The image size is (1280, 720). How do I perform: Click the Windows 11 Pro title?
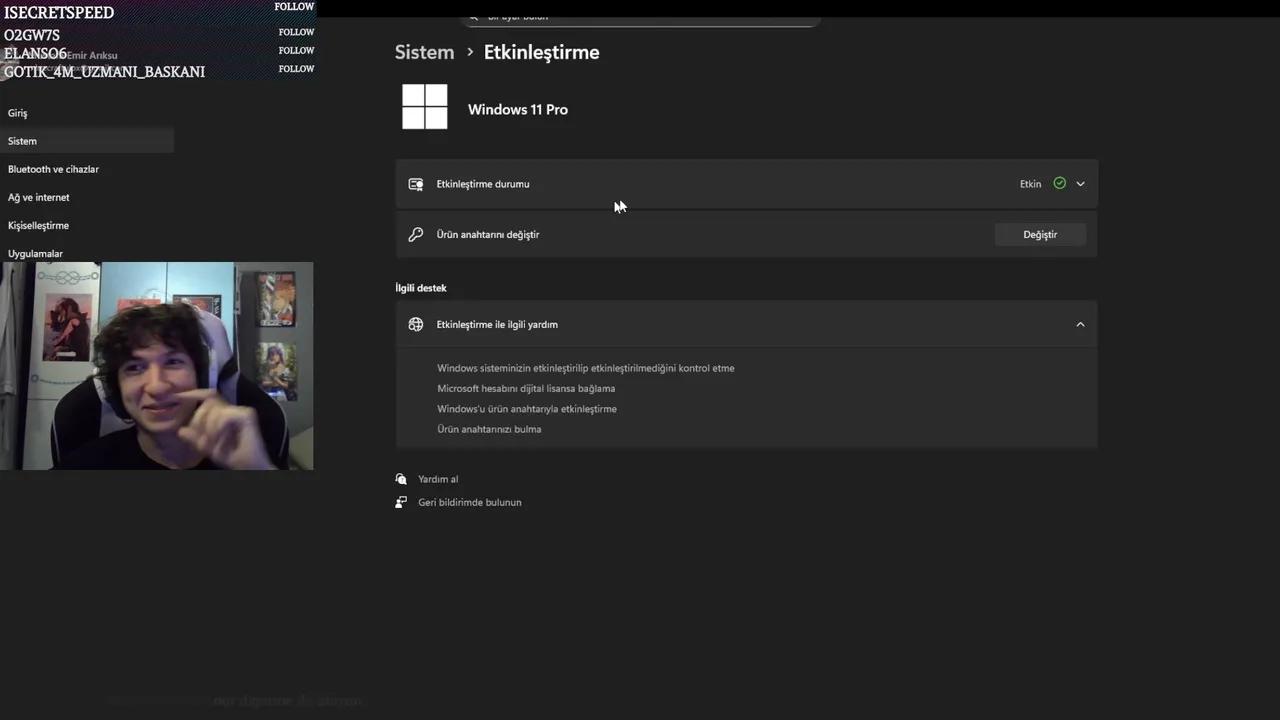click(518, 109)
